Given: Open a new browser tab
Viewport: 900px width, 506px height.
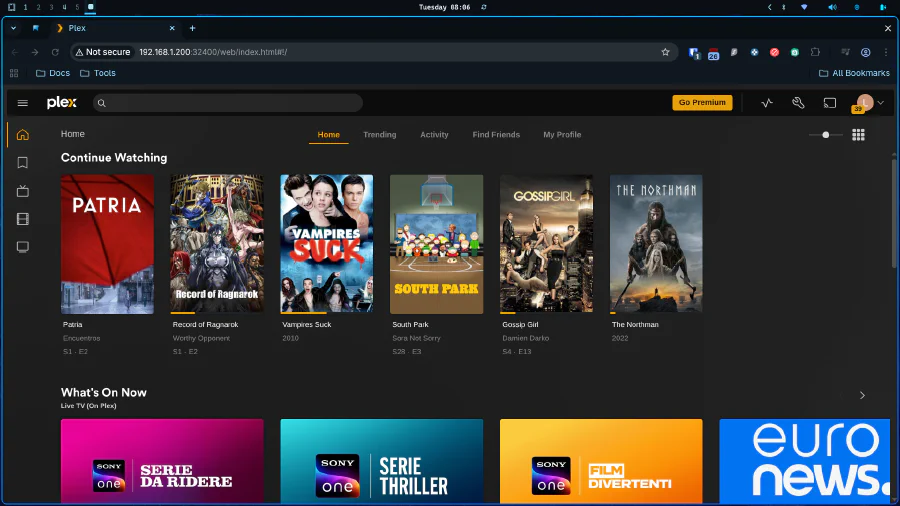Looking at the screenshot, I should pos(192,28).
